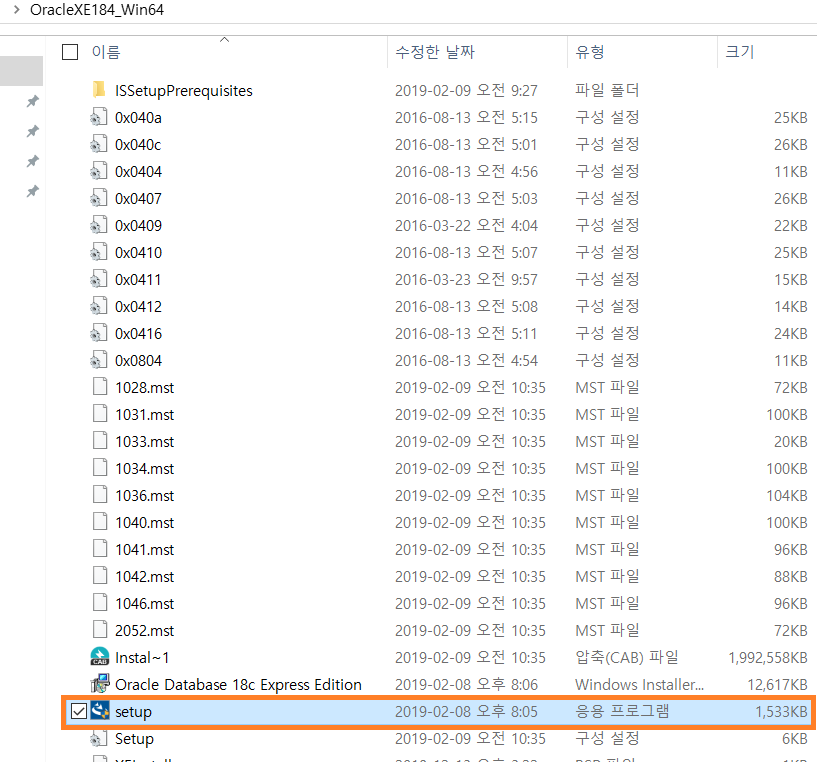Viewport: 817px width, 762px height.
Task: Select the 1034.mst file icon
Action: point(100,468)
